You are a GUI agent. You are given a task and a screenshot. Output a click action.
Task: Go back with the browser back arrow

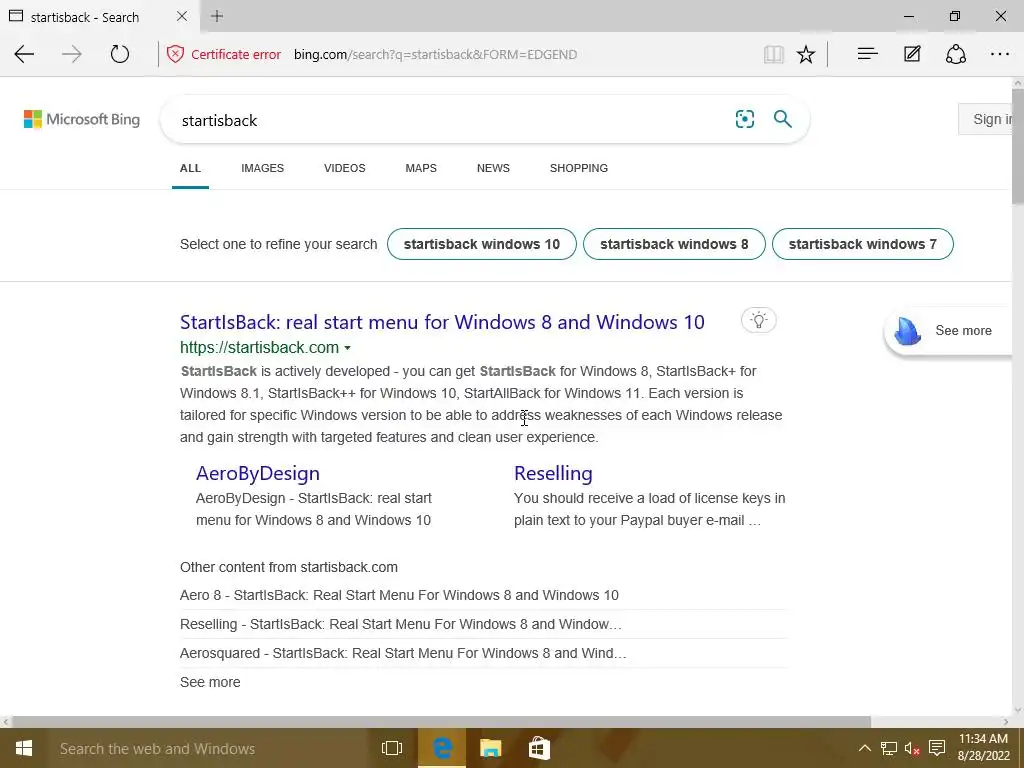point(24,54)
